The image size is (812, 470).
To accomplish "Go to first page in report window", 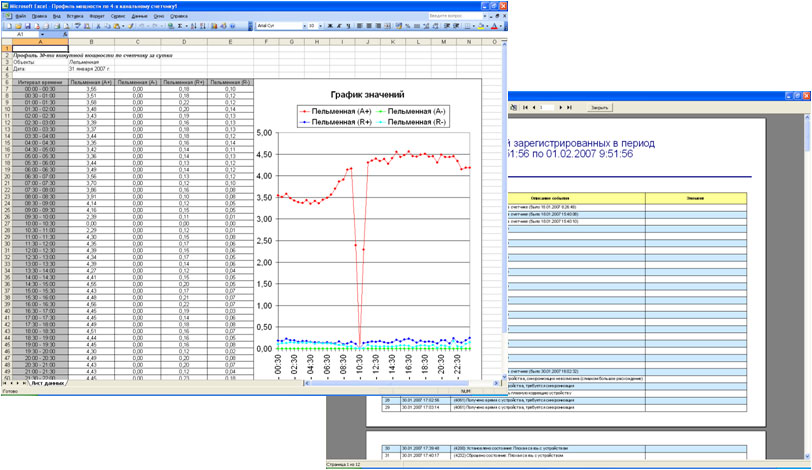I will coord(525,107).
